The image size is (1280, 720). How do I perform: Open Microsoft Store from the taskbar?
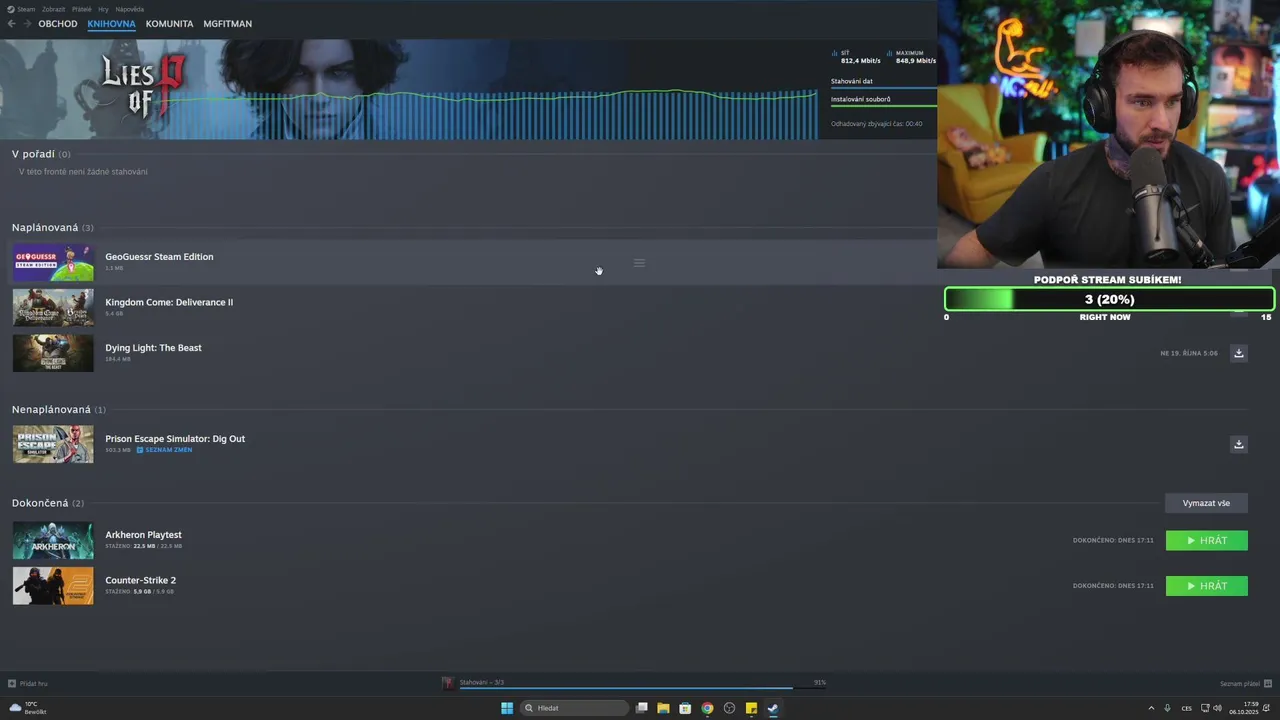[685, 708]
